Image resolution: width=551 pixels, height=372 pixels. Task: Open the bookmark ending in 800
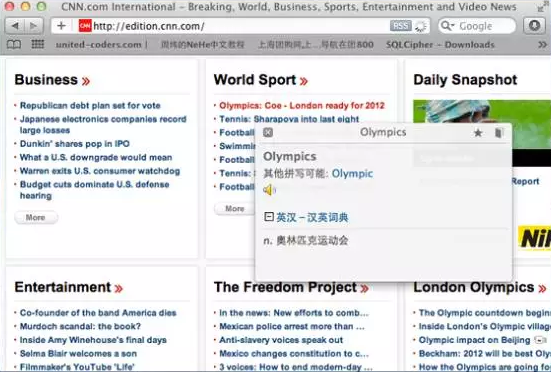pyautogui.click(x=316, y=45)
